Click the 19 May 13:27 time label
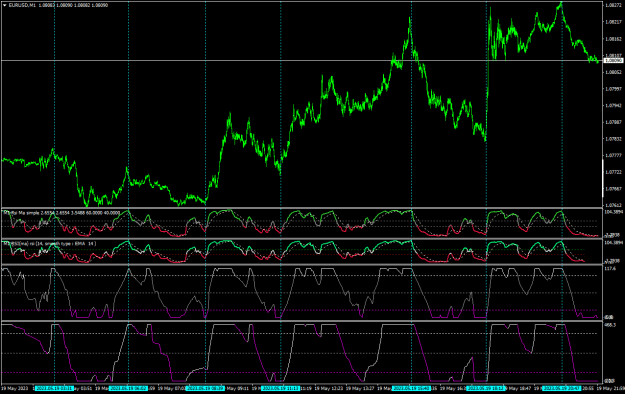Viewport: 625px width, 394px height. pyautogui.click(x=360, y=388)
